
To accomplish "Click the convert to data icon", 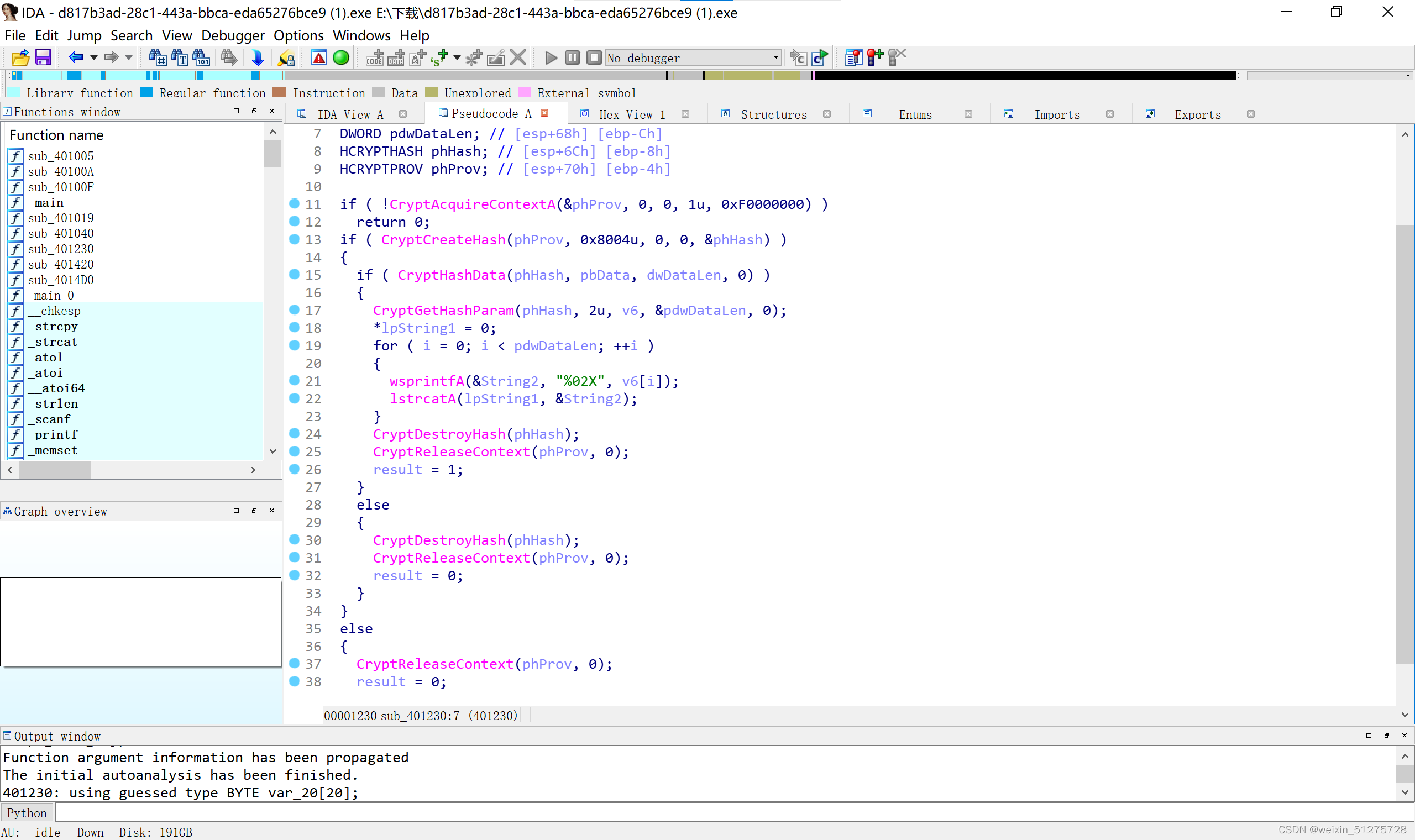I will coord(396,57).
